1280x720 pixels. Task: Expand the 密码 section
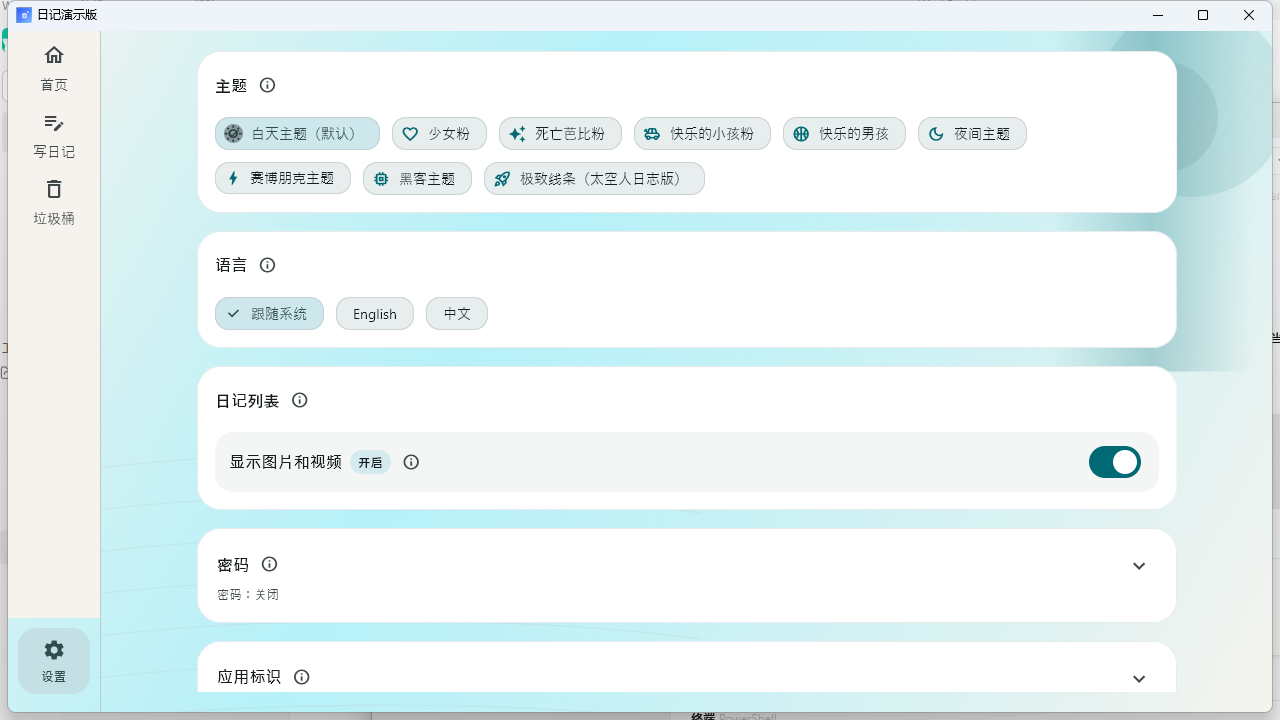tap(1139, 566)
